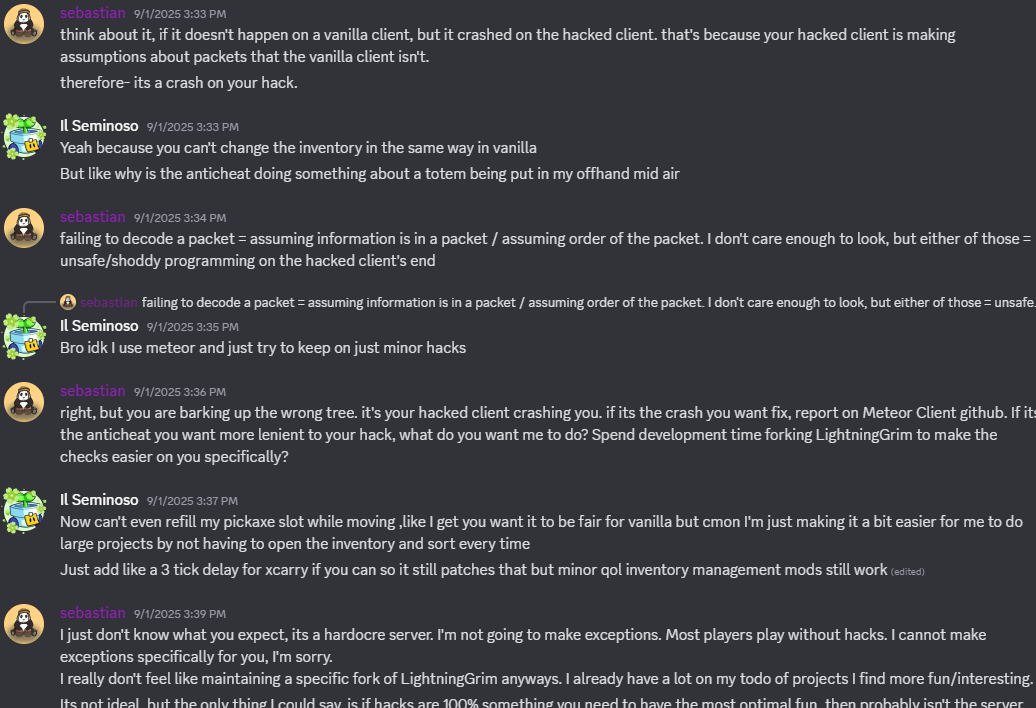Click sebastian's avatar on the 3:39 PM message
Screen dimensions: 1036x708
click(24, 622)
